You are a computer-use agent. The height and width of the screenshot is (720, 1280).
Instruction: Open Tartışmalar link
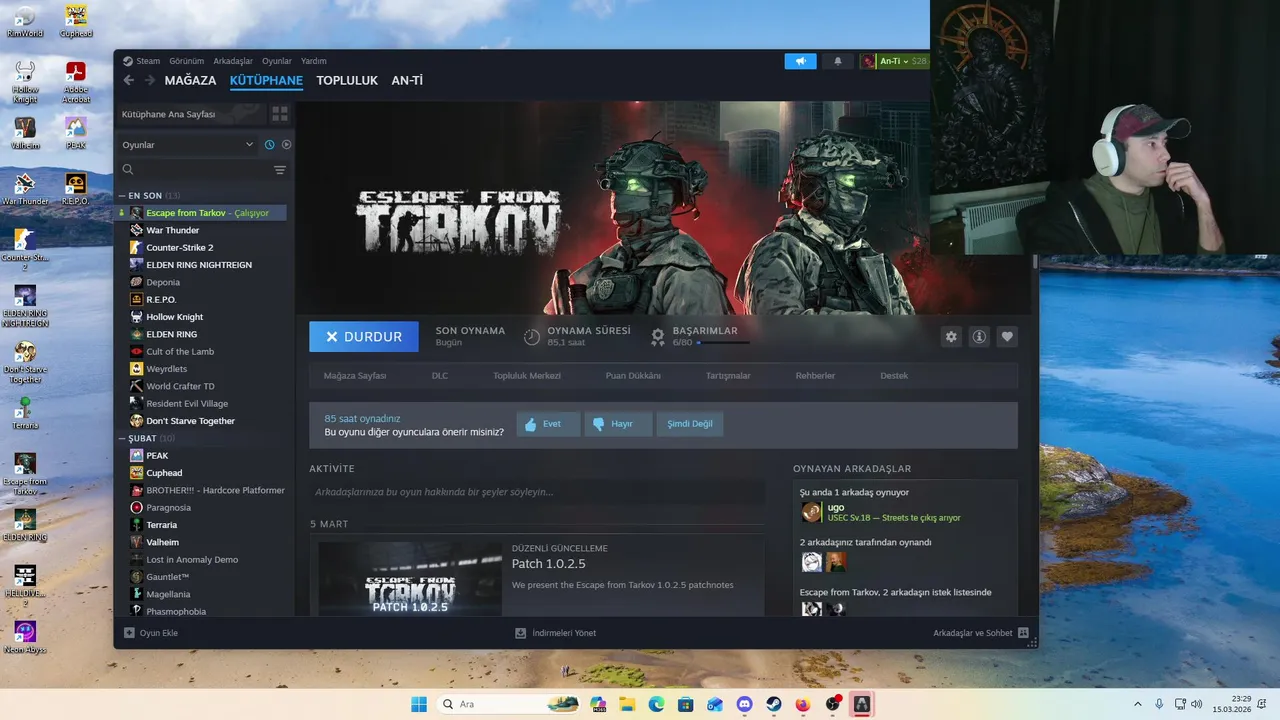tap(728, 376)
